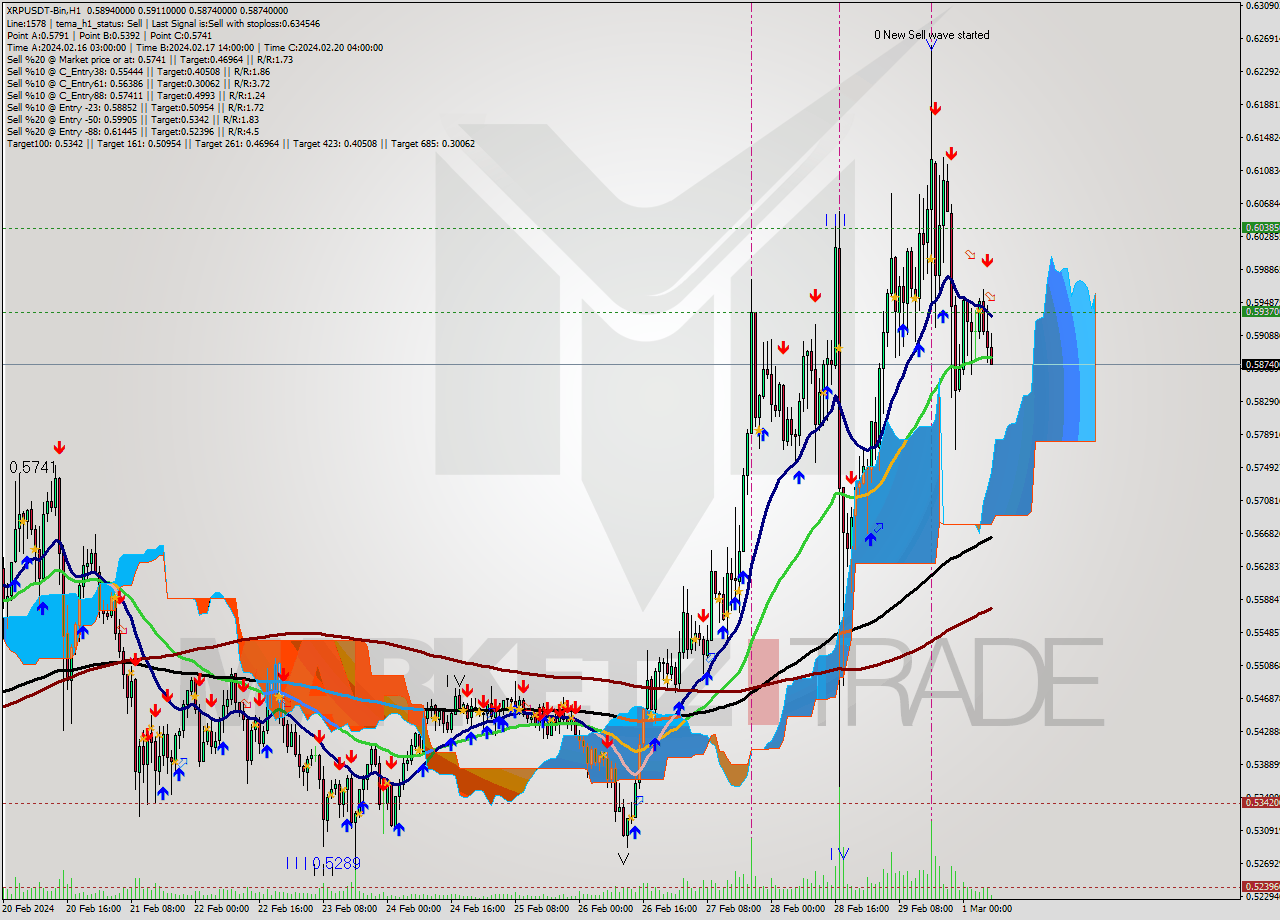The width and height of the screenshot is (1280, 920).
Task: Click the '29 Feb 08:00' time axis label
Action: pos(926,909)
